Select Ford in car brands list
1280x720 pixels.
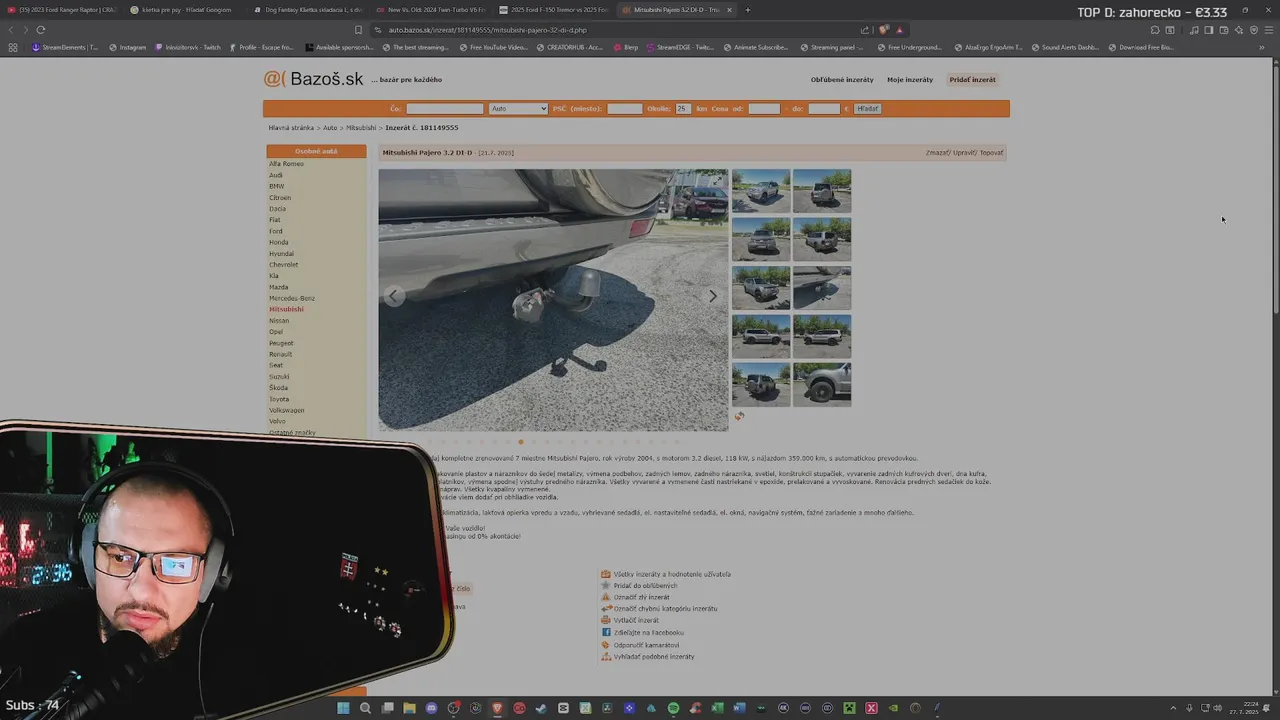tap(276, 231)
